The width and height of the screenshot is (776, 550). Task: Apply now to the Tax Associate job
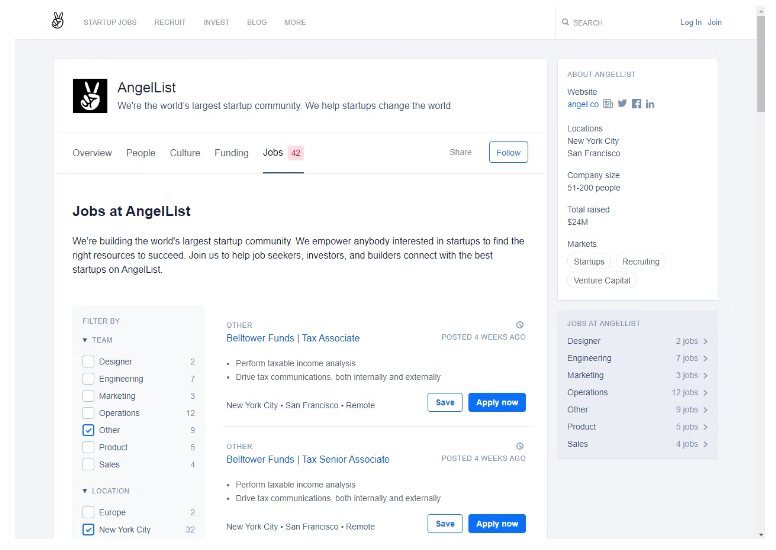click(497, 402)
